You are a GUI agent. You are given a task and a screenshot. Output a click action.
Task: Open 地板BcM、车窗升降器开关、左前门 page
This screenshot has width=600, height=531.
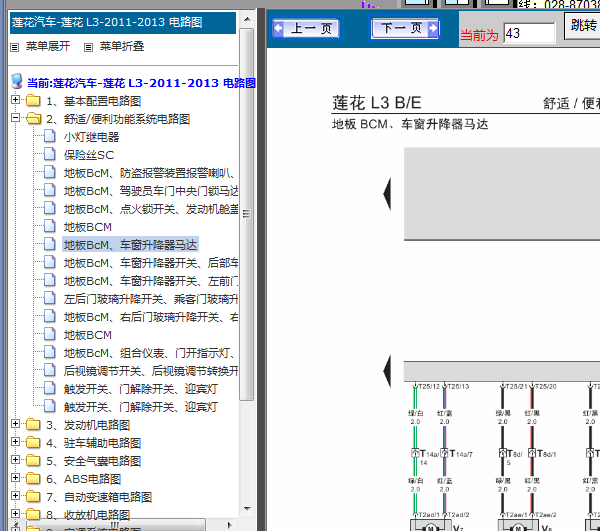[x=151, y=281]
